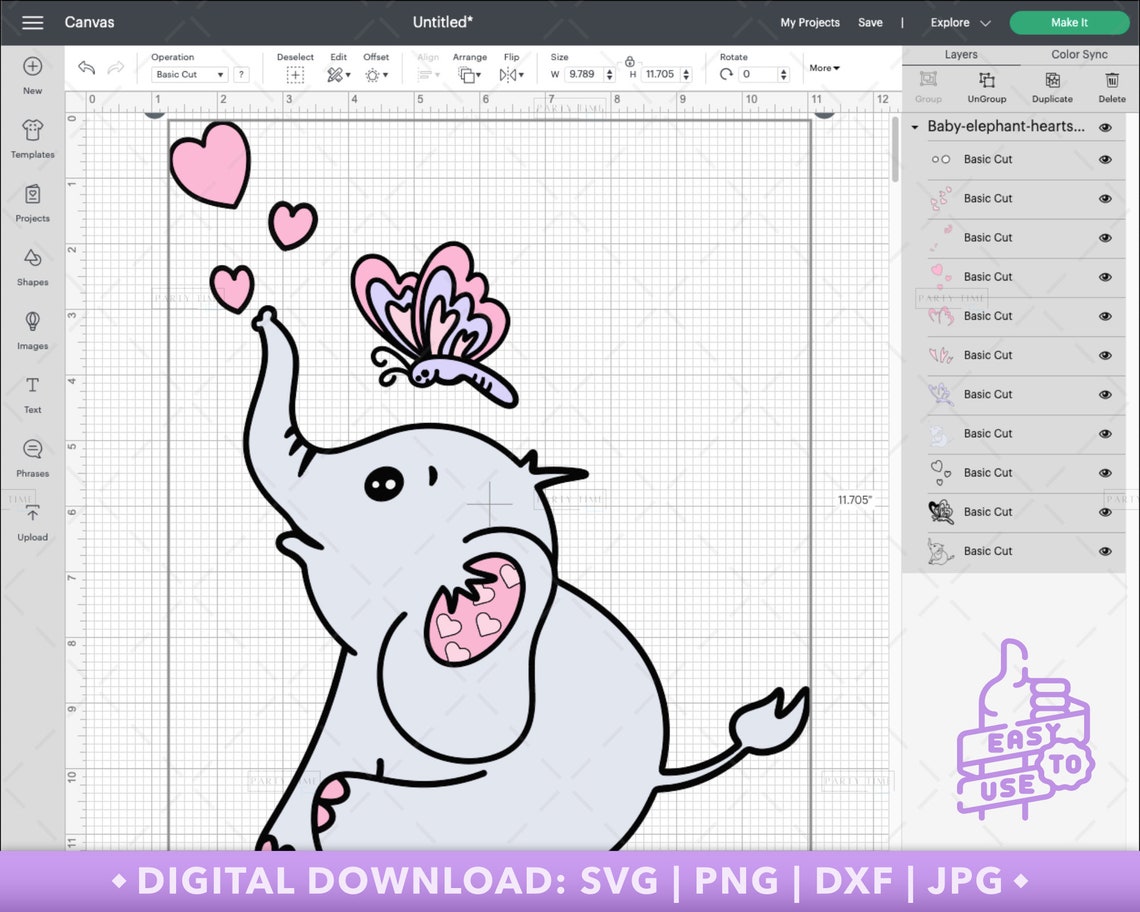Screen dimensions: 1140x912
Task: Open the Operation dropdown
Action: pyautogui.click(x=188, y=74)
